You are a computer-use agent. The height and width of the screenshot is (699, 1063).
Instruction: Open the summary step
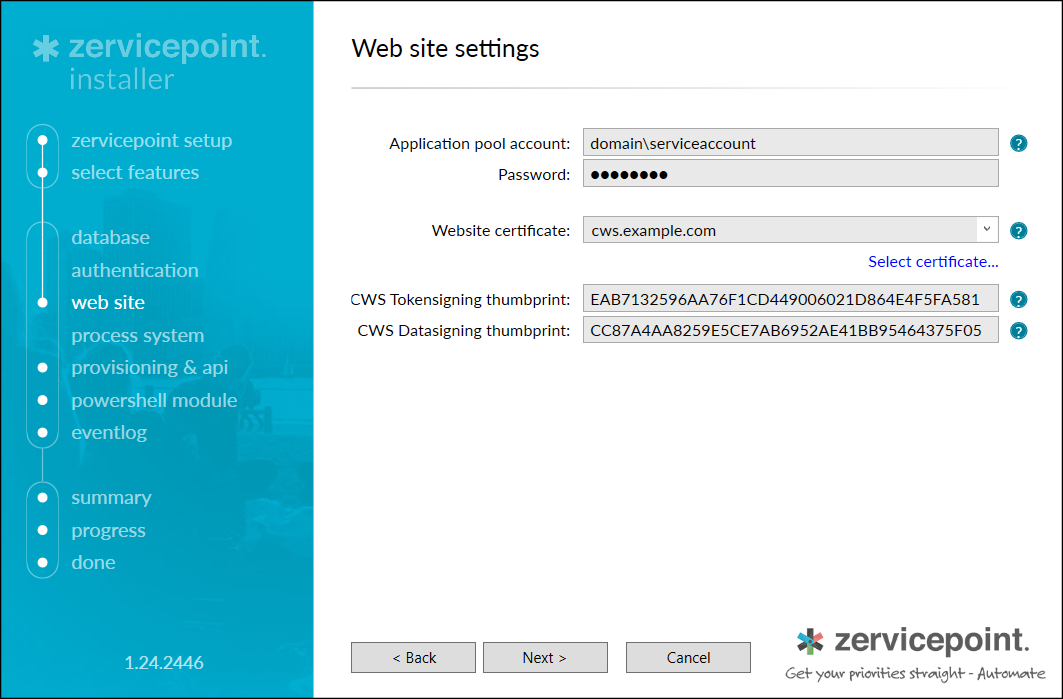111,497
